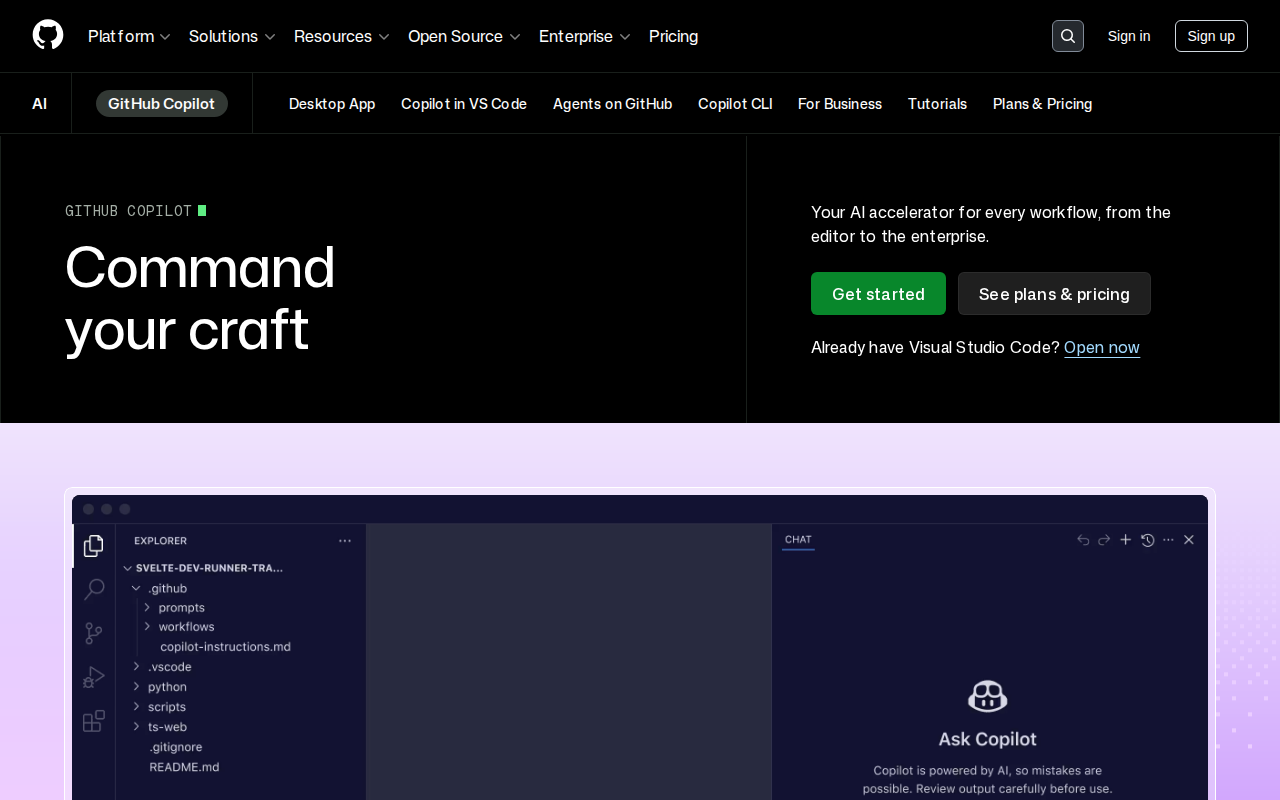Screen dimensions: 1280x800
Task: Click See plans & pricing button
Action: 1054,294
